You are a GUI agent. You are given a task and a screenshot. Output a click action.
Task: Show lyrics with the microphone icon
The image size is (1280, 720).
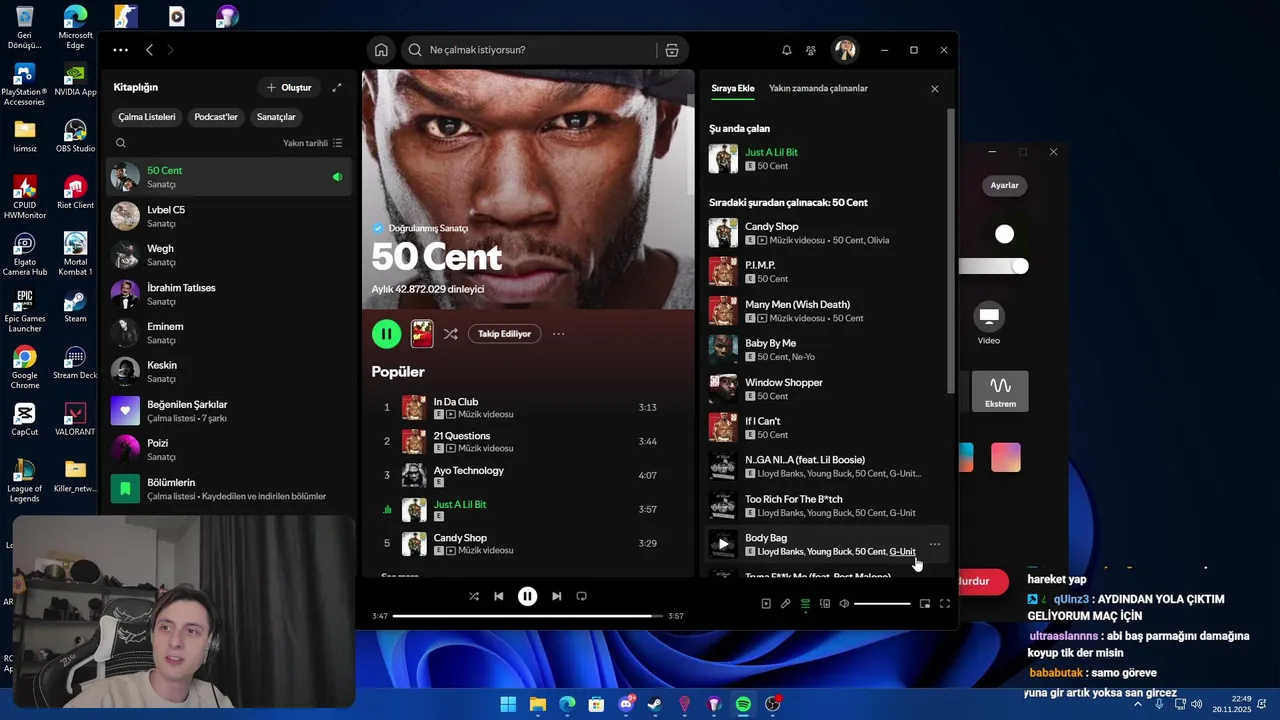(785, 604)
